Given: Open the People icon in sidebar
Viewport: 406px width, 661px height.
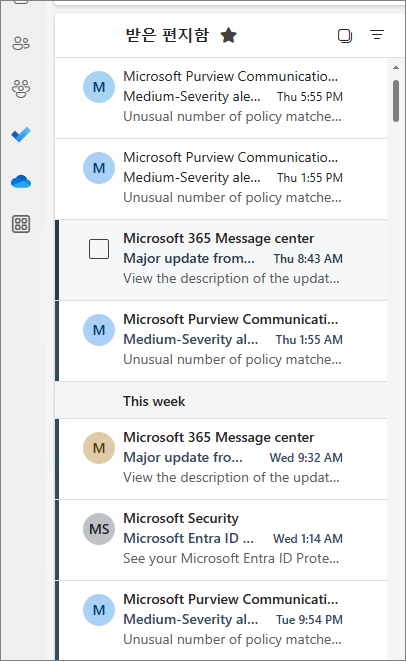Looking at the screenshot, I should 21,43.
